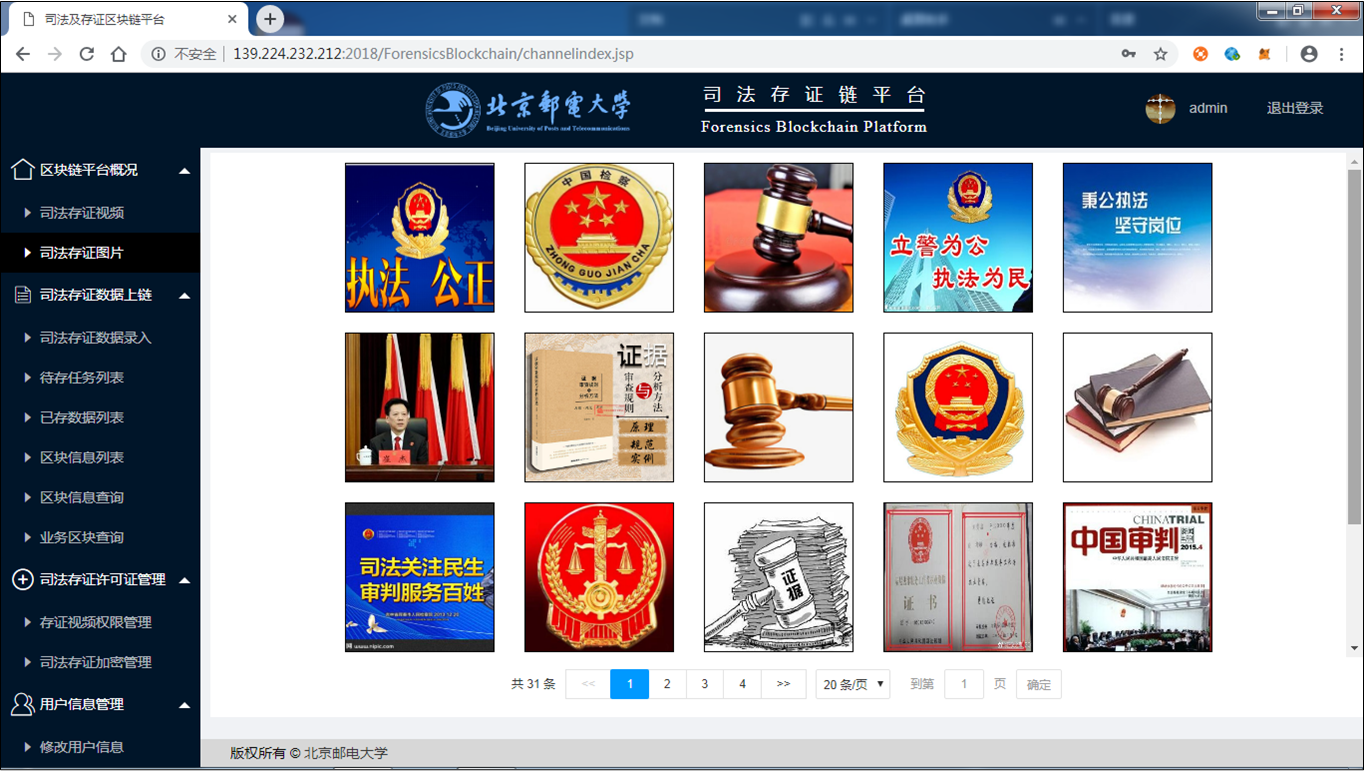Open the gavel on stacked books image
The image size is (1364, 771).
point(1137,407)
